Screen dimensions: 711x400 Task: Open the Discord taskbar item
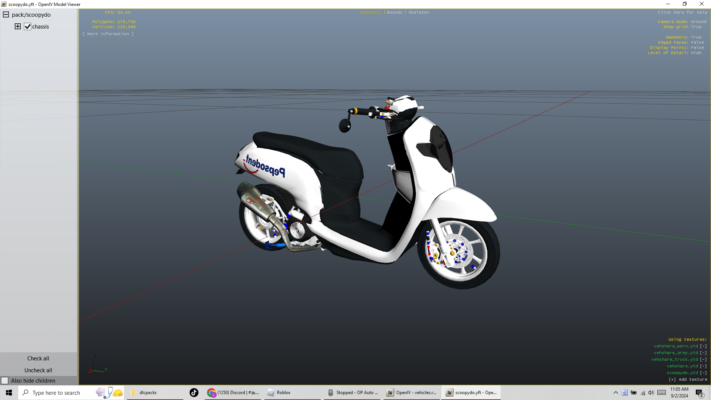click(x=233, y=393)
